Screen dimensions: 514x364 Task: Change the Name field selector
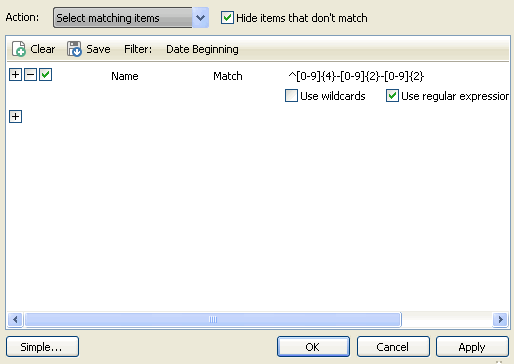pyautogui.click(x=125, y=76)
